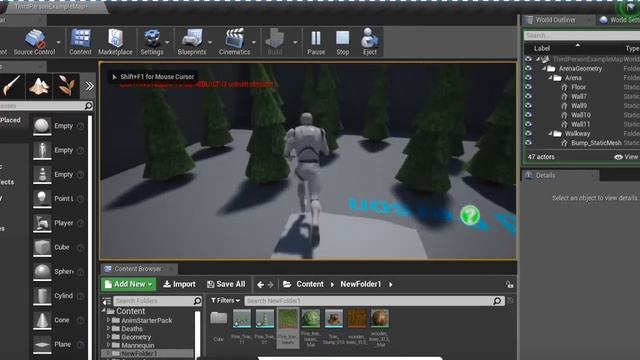
Task: Open the Content toolbar button
Action: 80,42
